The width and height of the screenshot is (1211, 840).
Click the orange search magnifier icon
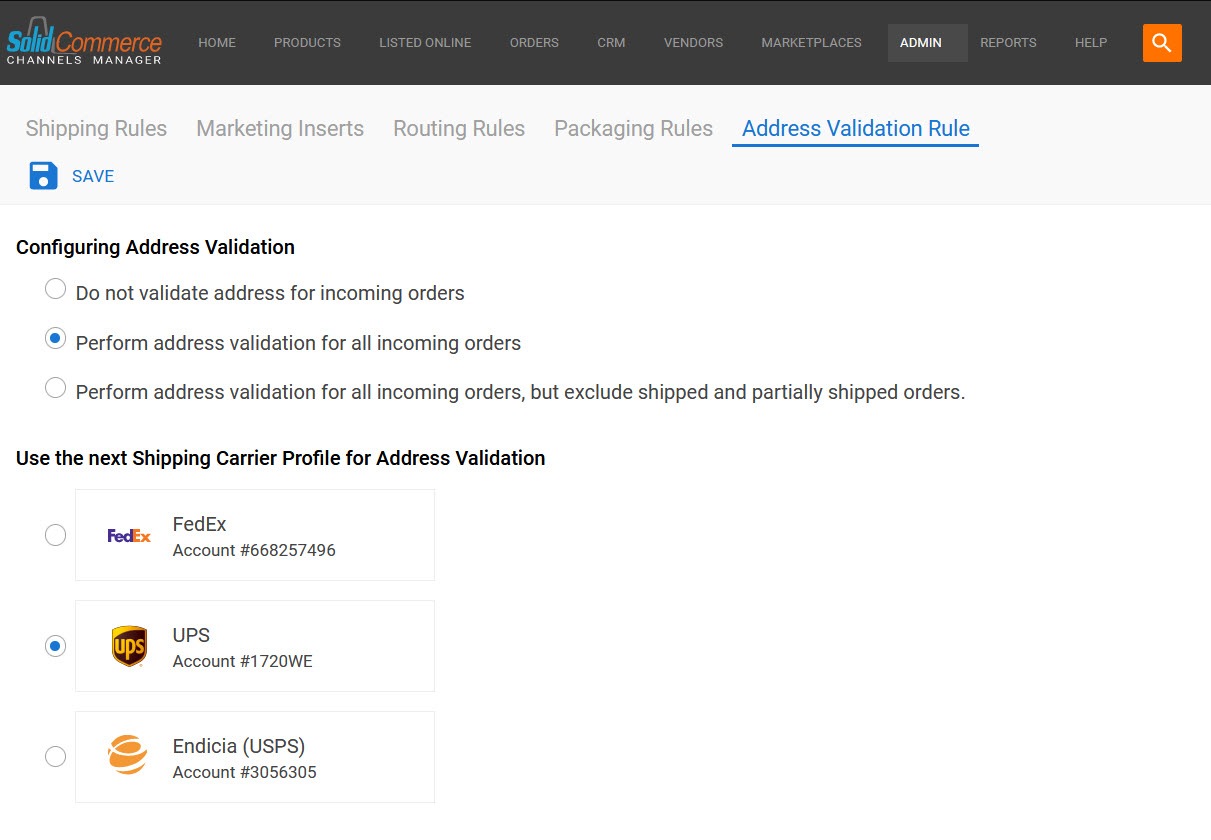coord(1162,43)
